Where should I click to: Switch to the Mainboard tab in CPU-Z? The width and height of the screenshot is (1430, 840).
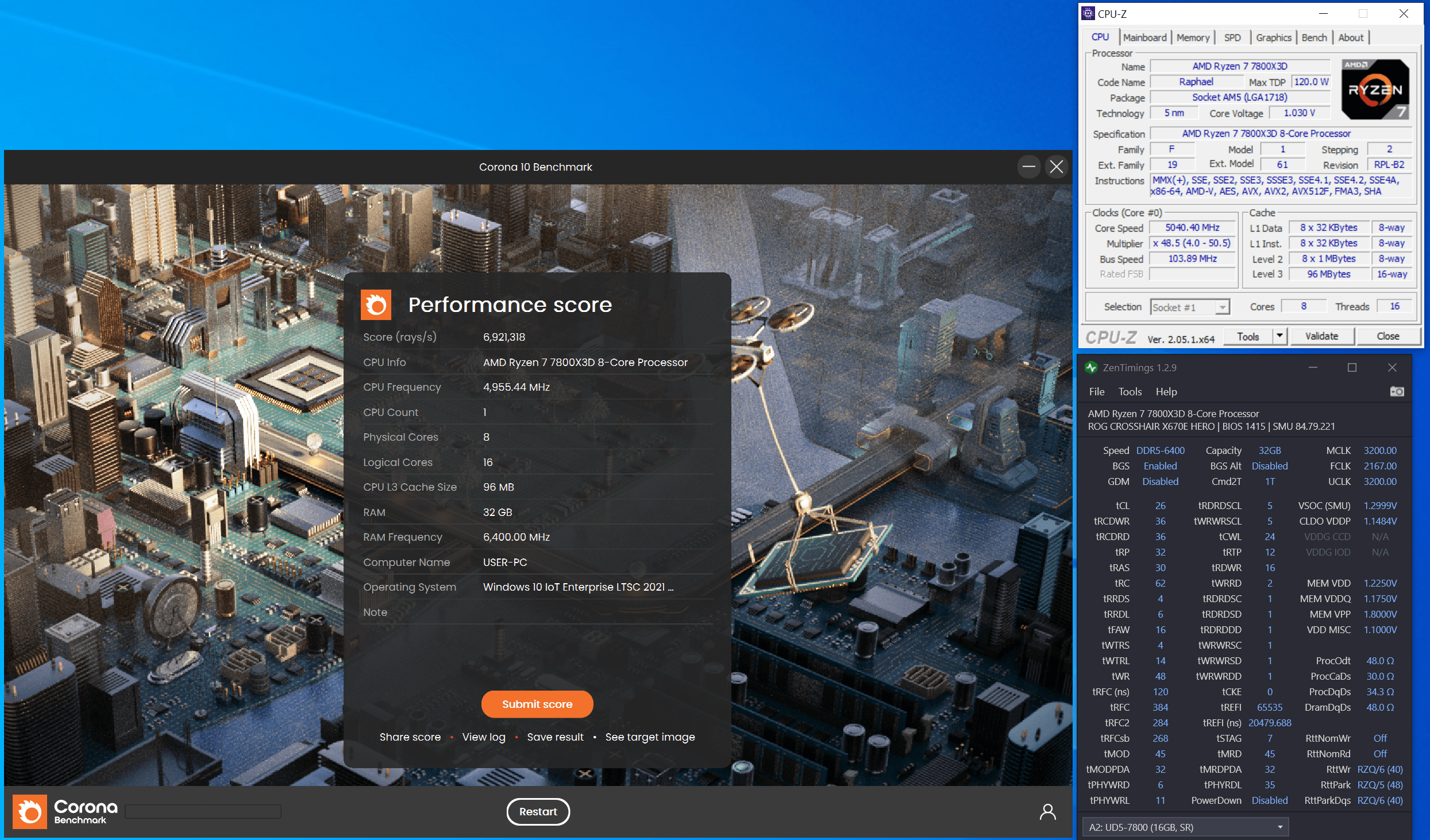tap(1144, 38)
